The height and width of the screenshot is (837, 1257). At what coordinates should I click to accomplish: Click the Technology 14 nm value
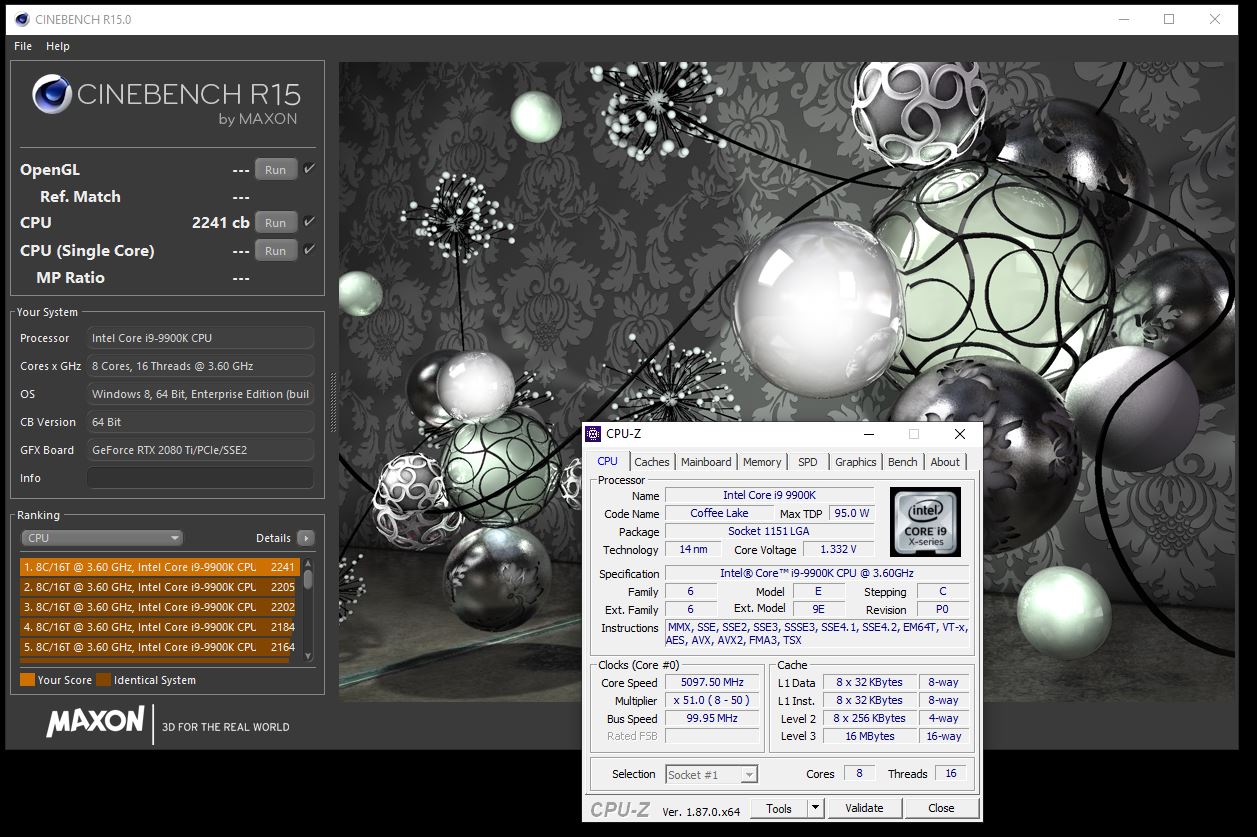[692, 549]
